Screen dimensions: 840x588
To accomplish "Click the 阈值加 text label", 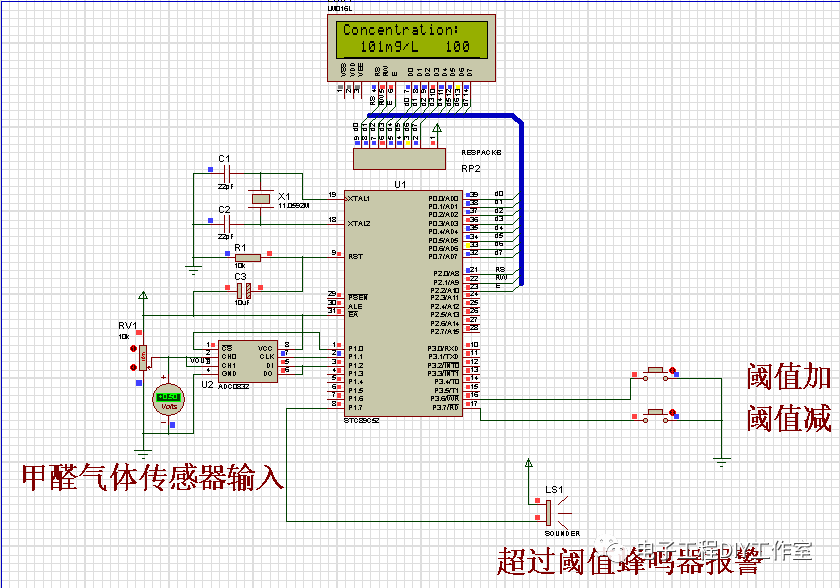I will pos(789,377).
